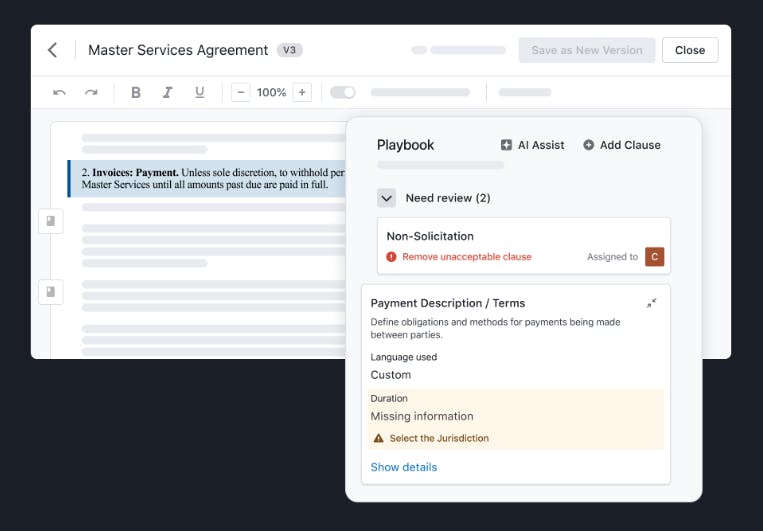Click the Close button
Screen dimensions: 763x531
coord(690,50)
